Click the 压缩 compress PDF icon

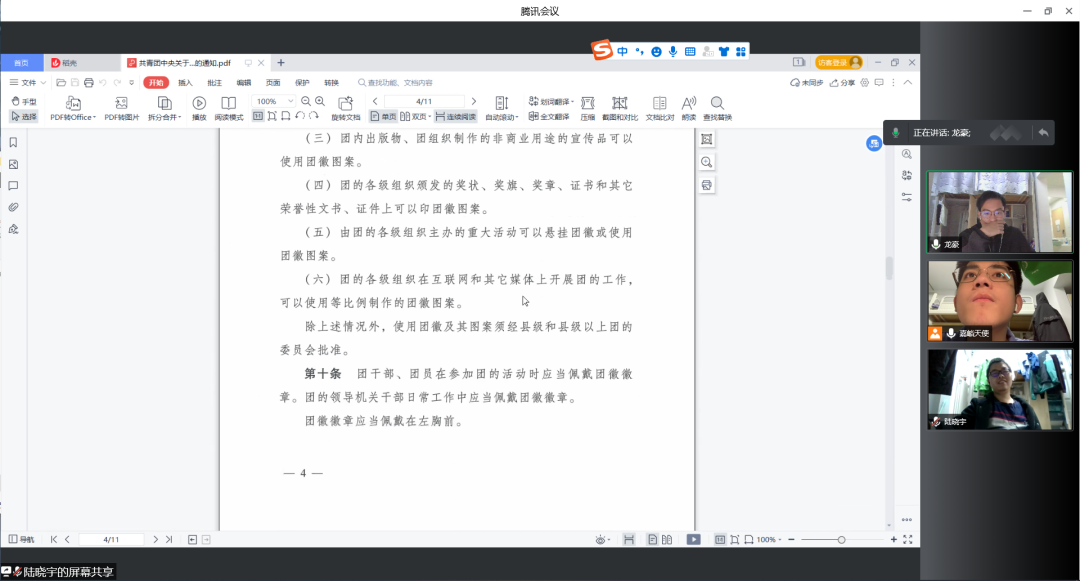coord(588,103)
